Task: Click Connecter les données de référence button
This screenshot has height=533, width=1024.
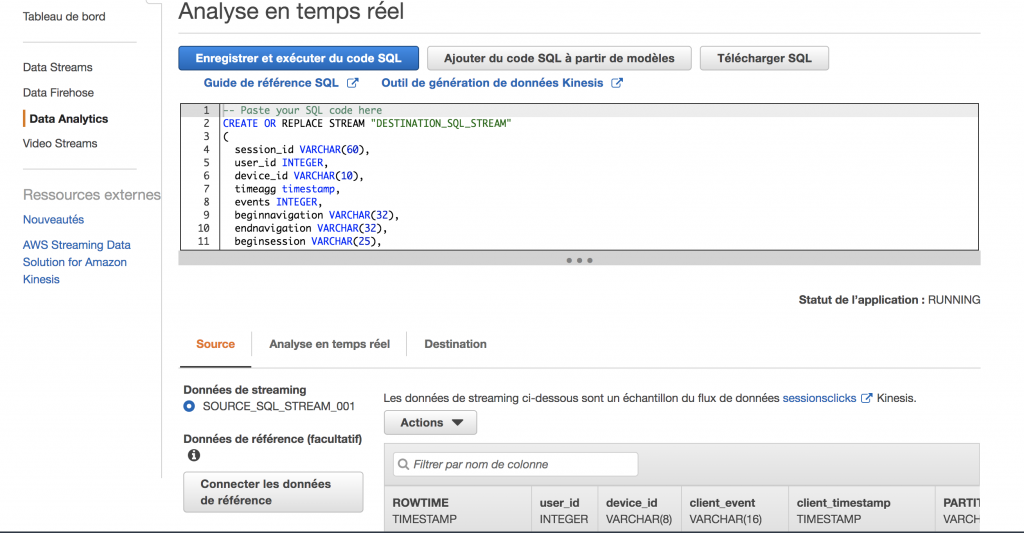Action: coord(273,492)
